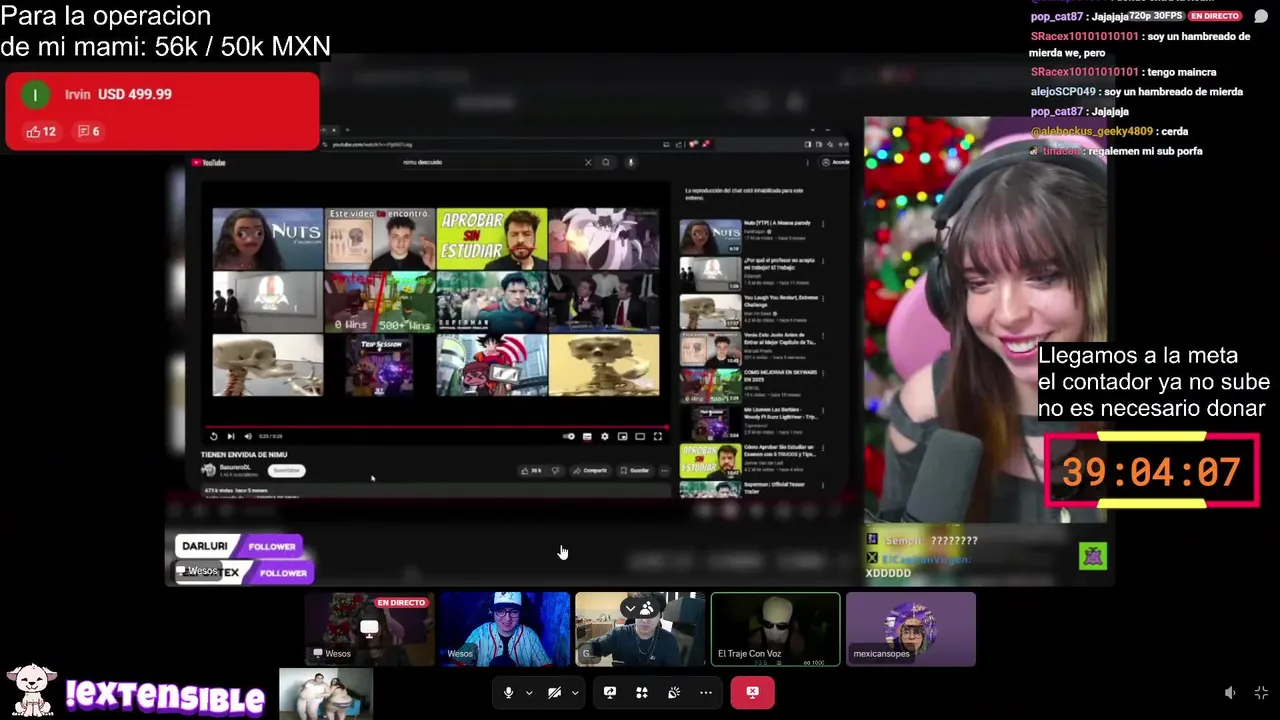
Task: Click the comments count 6 on Irvin's Super Chat
Action: click(x=88, y=131)
